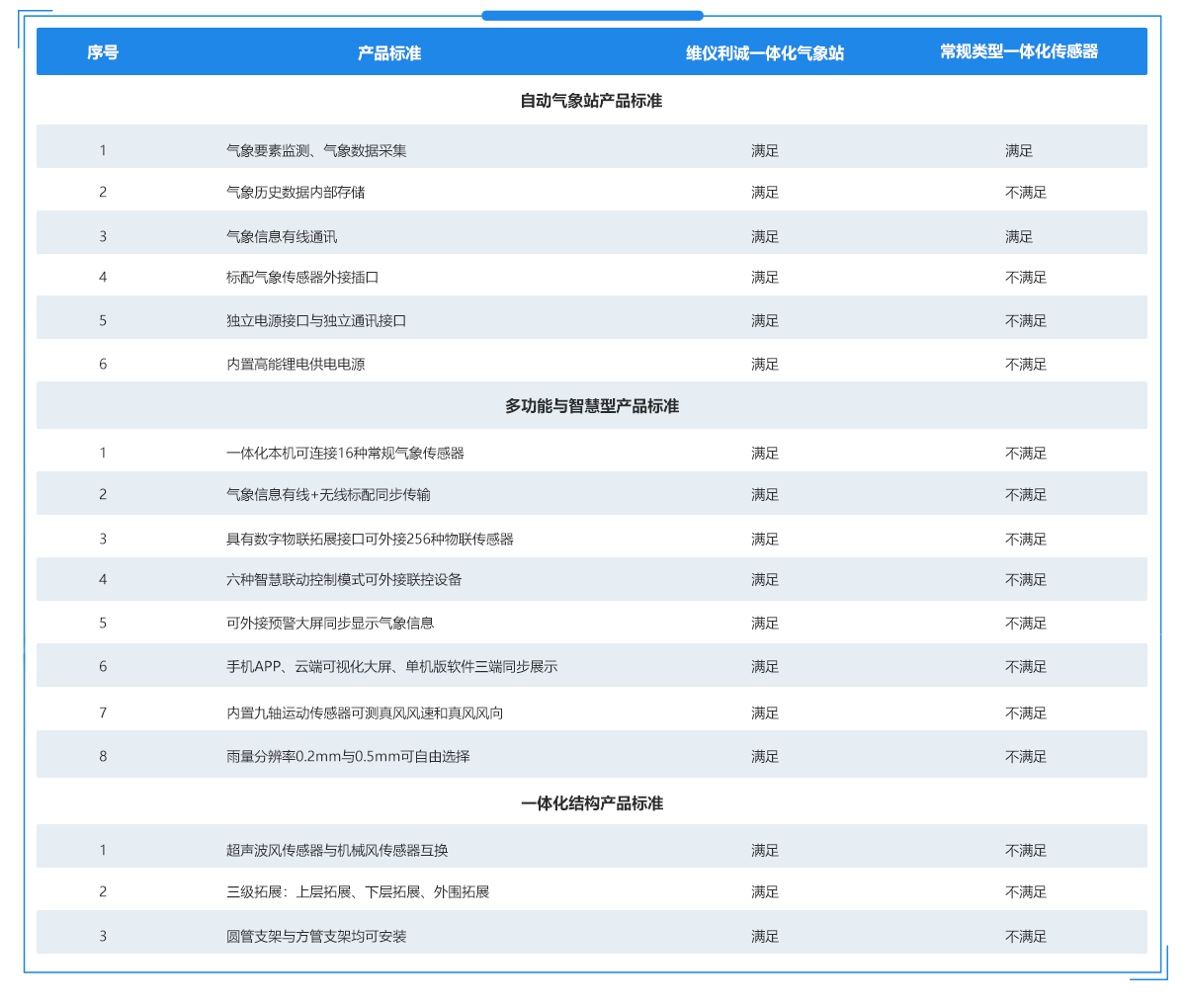Click 满足 in the 超声波风传感器 row
This screenshot has height=1008, width=1186.
click(765, 850)
